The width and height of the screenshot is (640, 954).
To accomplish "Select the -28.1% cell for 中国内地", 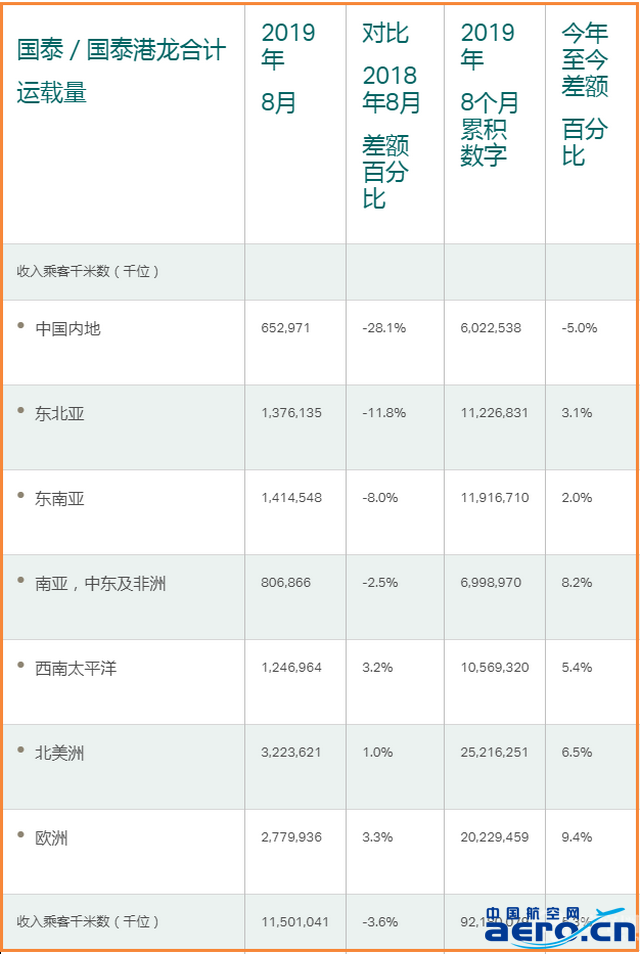I will pos(384,328).
